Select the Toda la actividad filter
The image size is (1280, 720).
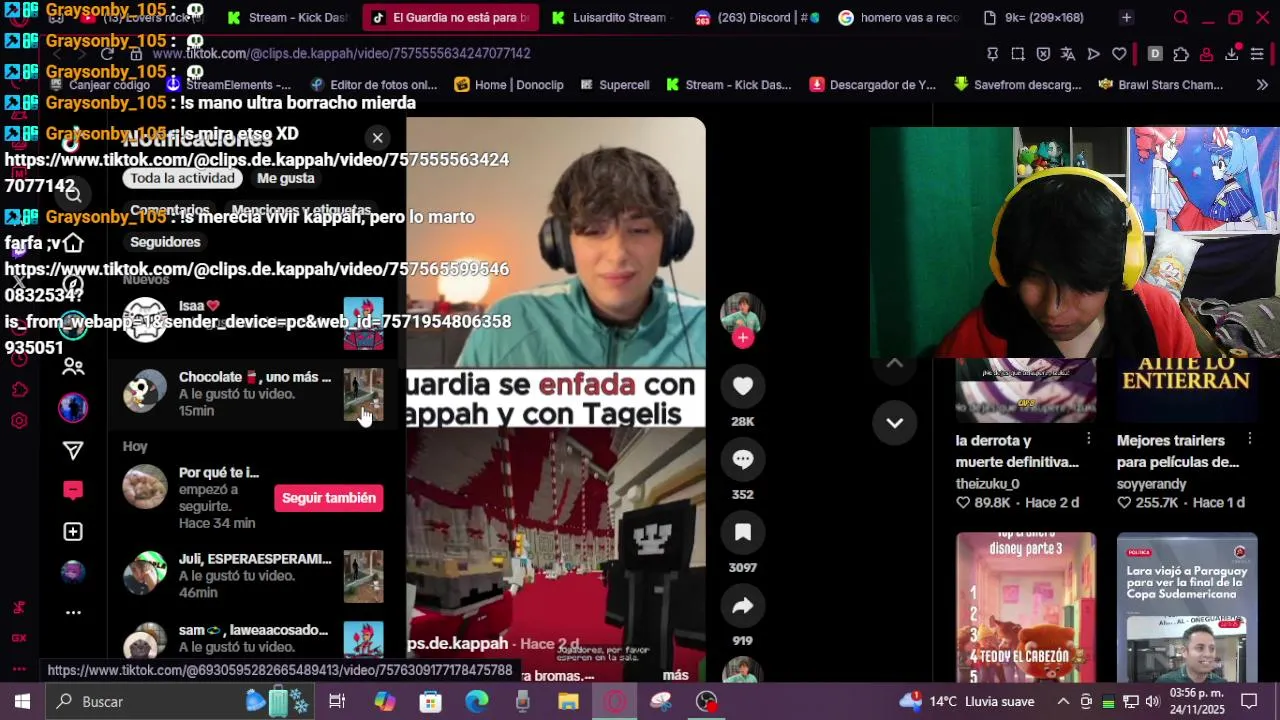pos(182,178)
